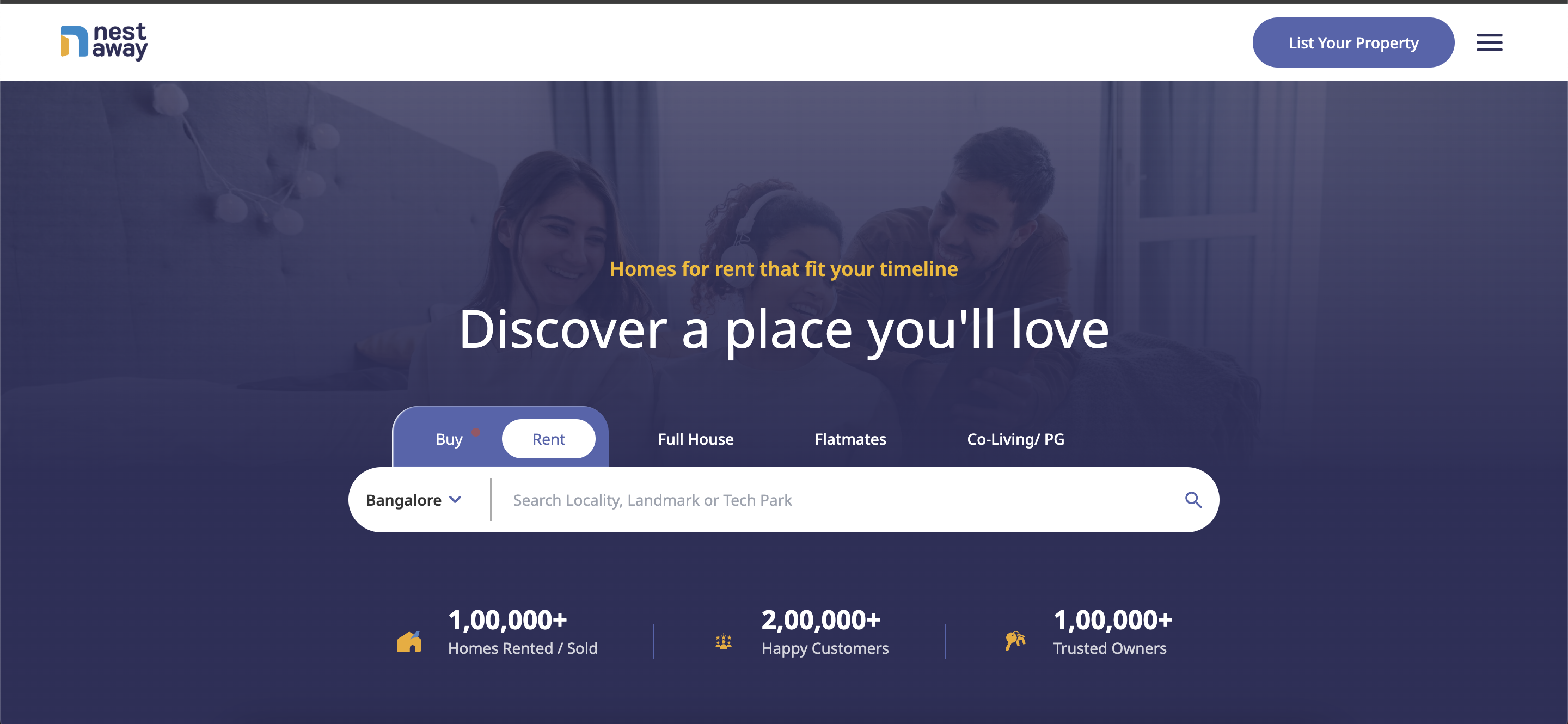Click the search magnifier icon

pyautogui.click(x=1193, y=500)
